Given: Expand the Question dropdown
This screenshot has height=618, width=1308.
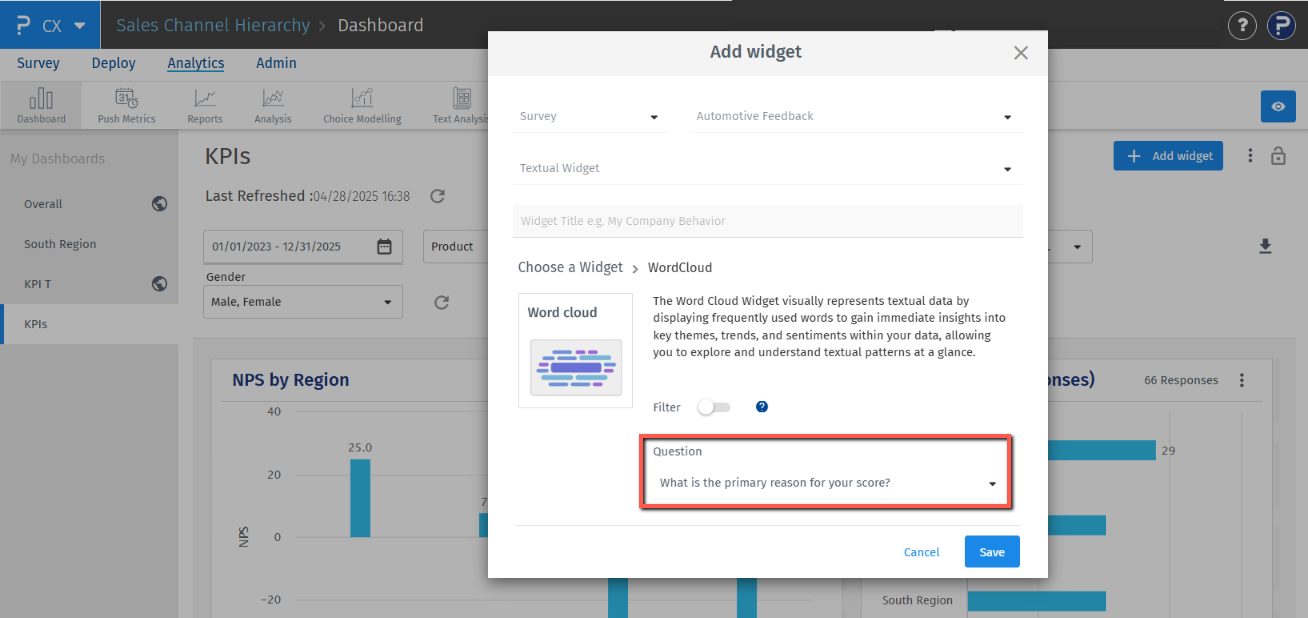Looking at the screenshot, I should pyautogui.click(x=825, y=483).
